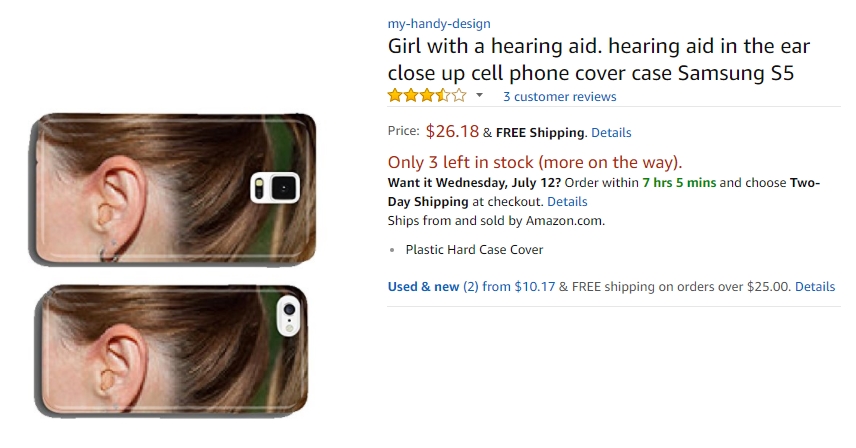Click the oval camera cutout on bottom case

pyautogui.click(x=289, y=316)
